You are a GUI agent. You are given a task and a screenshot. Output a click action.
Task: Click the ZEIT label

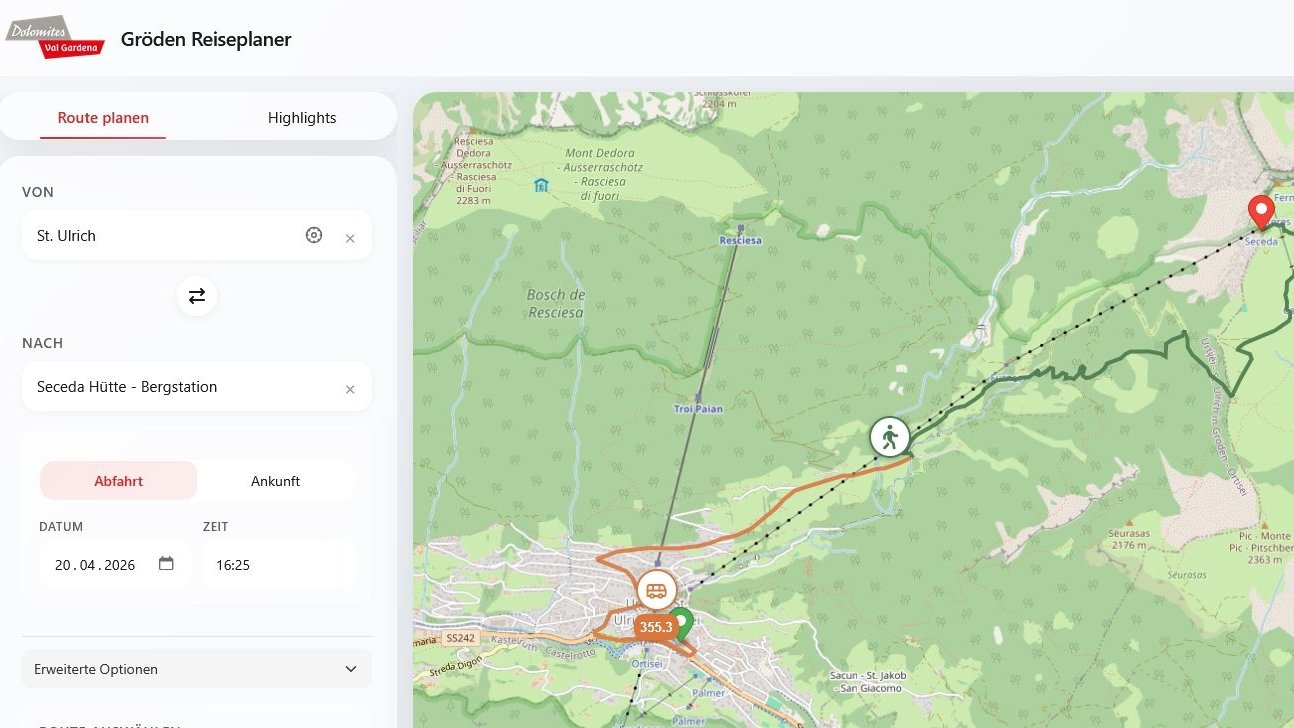(x=216, y=527)
